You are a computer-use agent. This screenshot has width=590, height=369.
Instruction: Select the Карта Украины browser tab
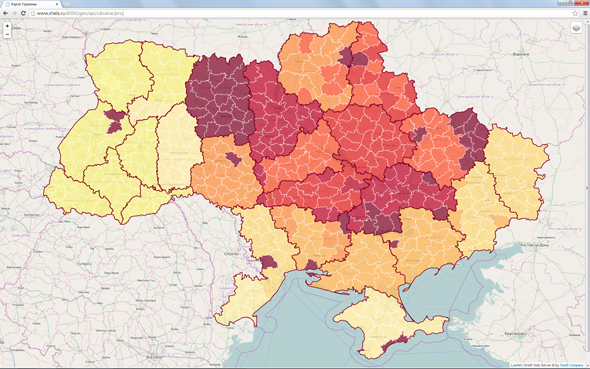(32, 4)
